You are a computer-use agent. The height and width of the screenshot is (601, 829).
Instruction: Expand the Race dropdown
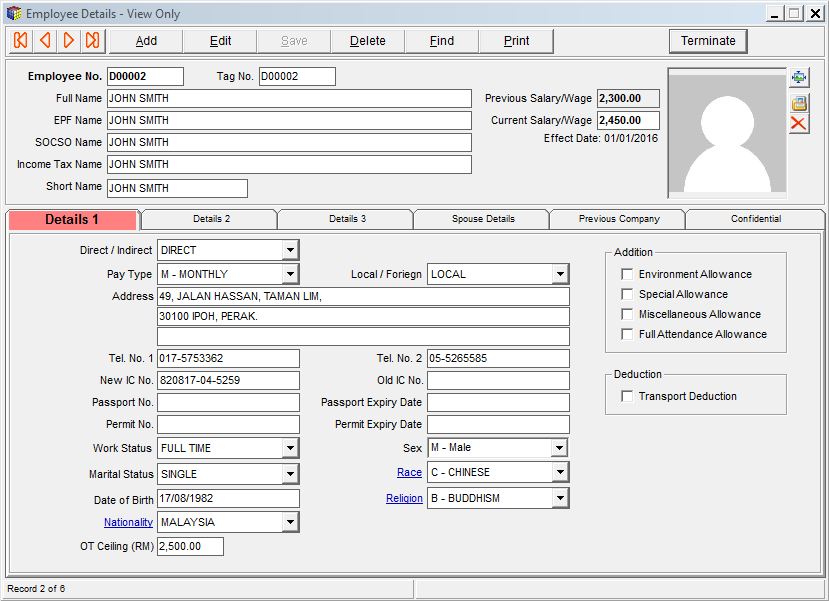pyautogui.click(x=560, y=472)
